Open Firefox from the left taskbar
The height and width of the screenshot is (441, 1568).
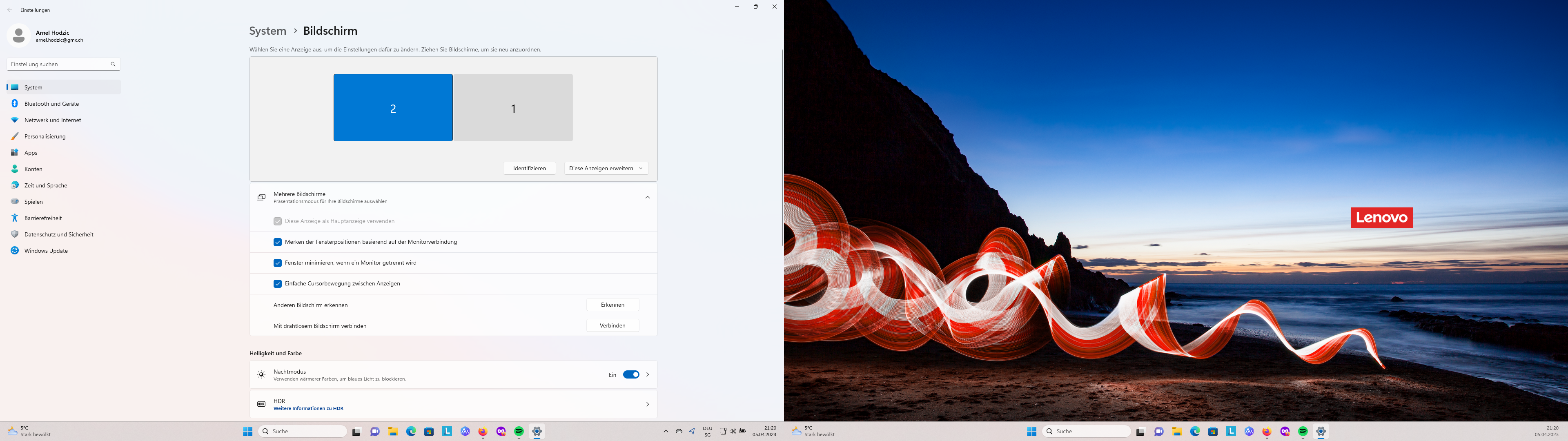tap(483, 431)
